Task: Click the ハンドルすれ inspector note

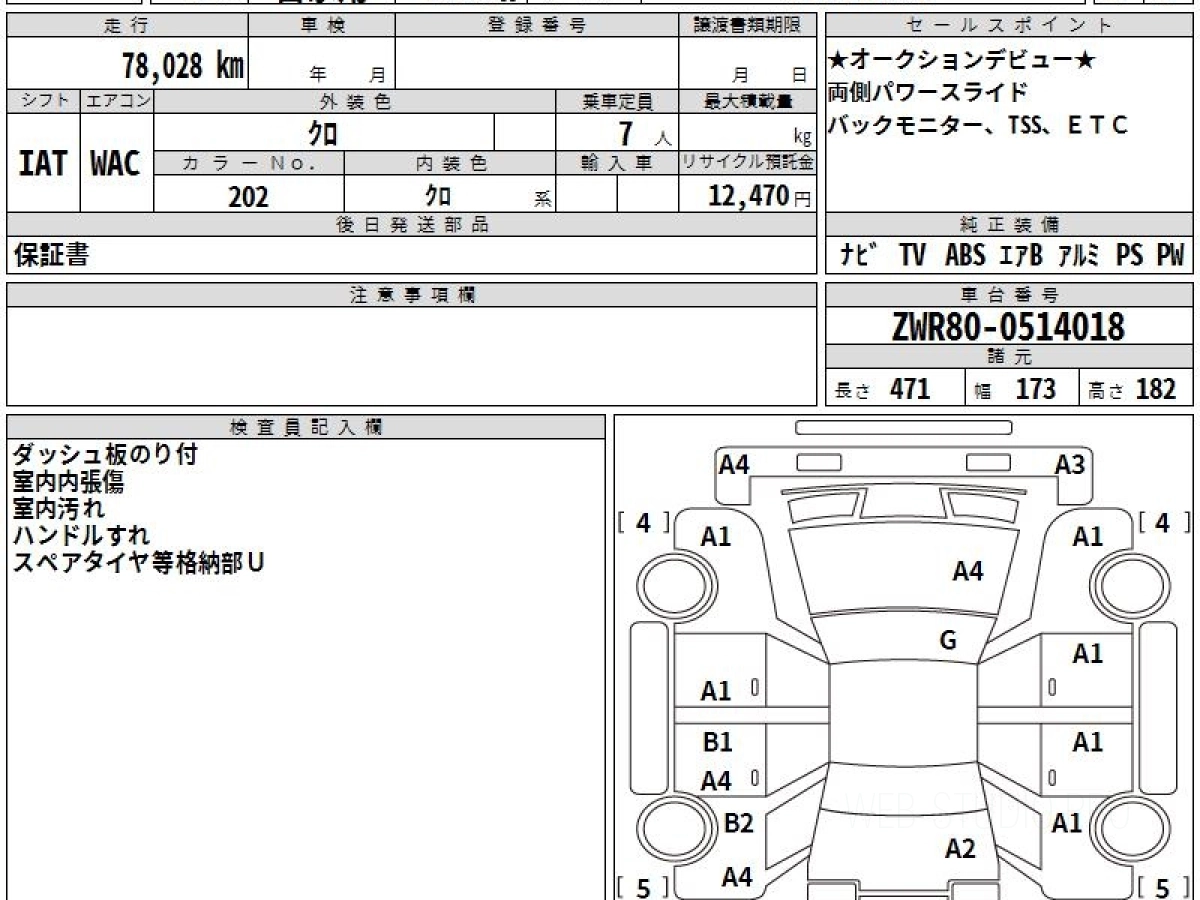Action: [80, 535]
